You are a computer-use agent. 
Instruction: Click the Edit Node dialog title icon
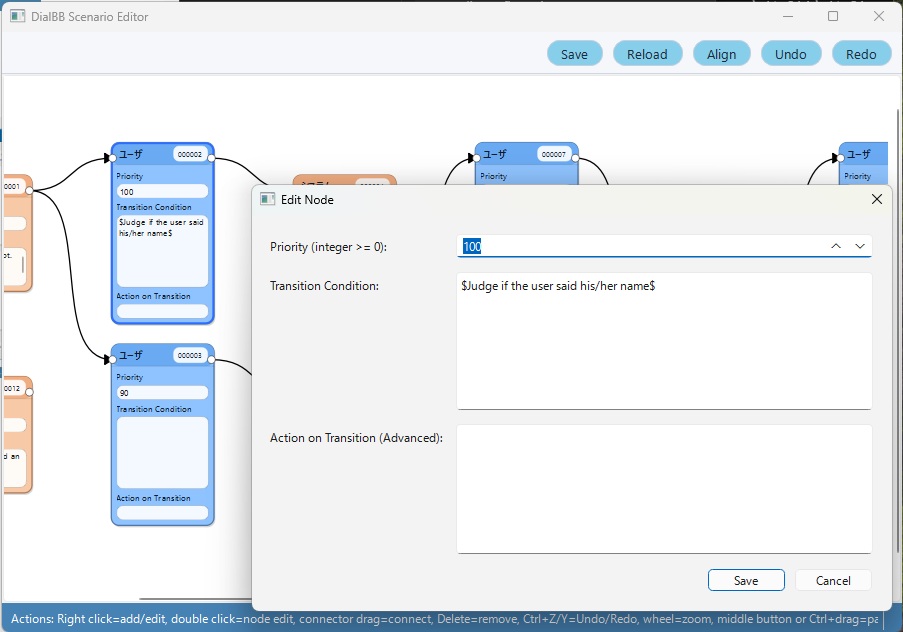(267, 199)
